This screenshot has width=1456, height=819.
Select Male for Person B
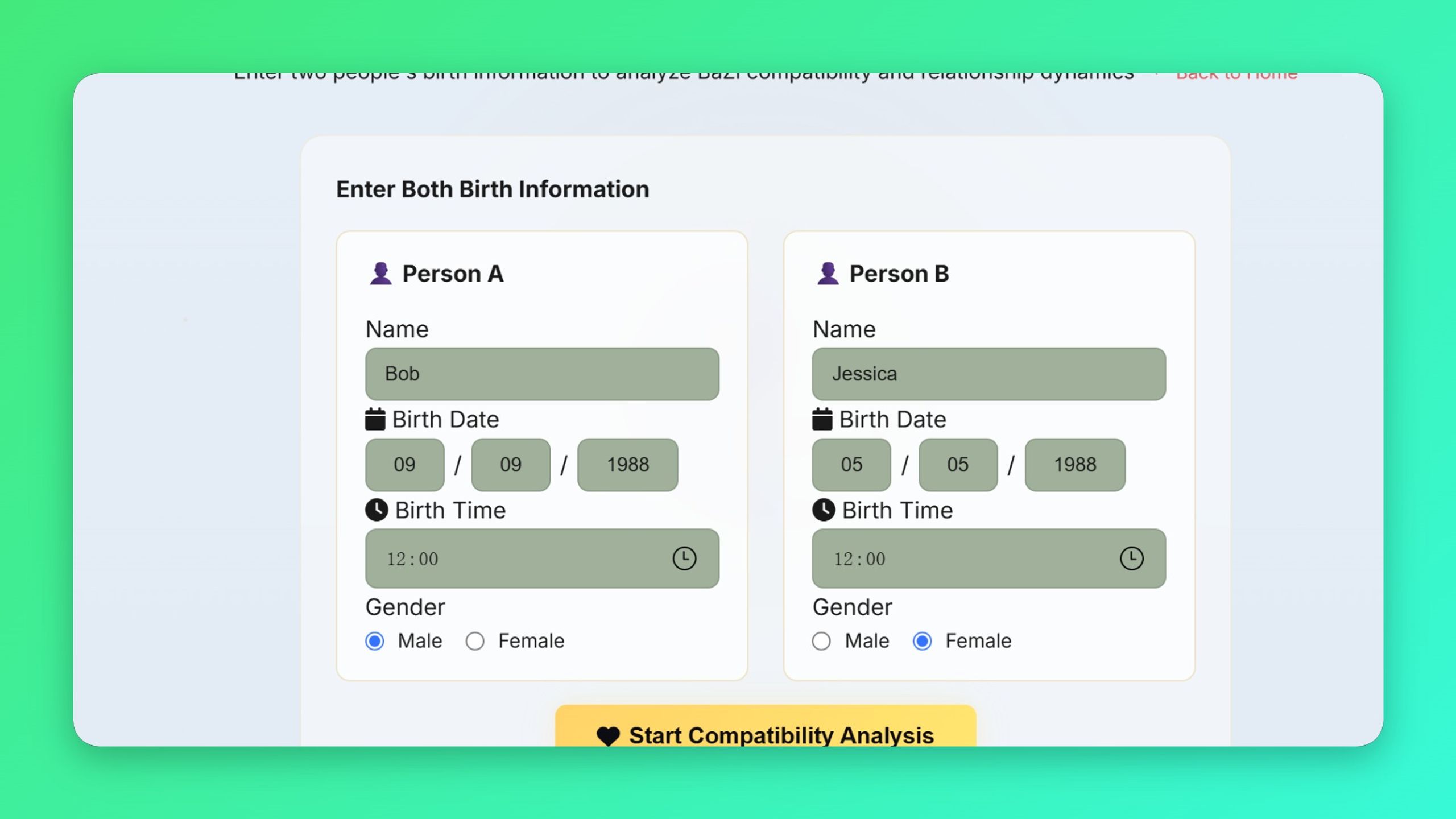point(821,642)
